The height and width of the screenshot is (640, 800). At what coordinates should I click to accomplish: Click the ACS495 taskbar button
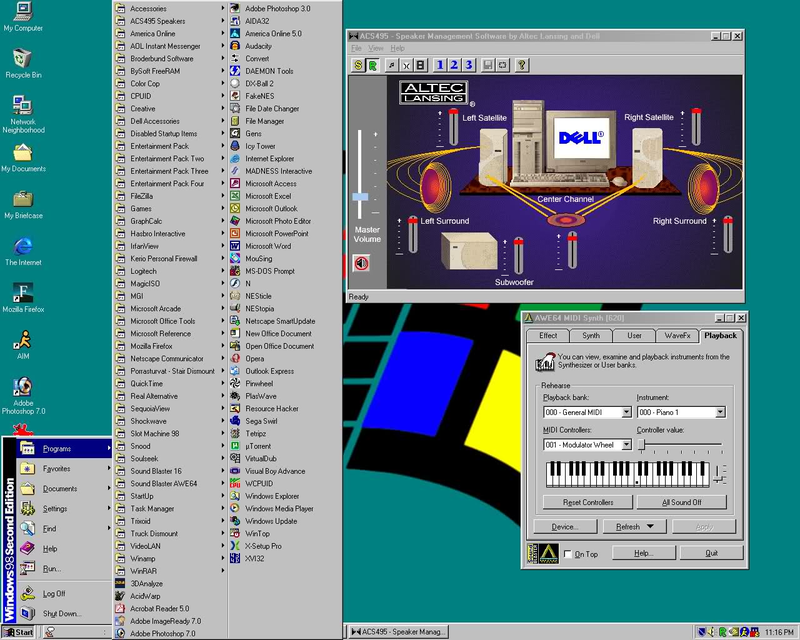click(x=398, y=632)
